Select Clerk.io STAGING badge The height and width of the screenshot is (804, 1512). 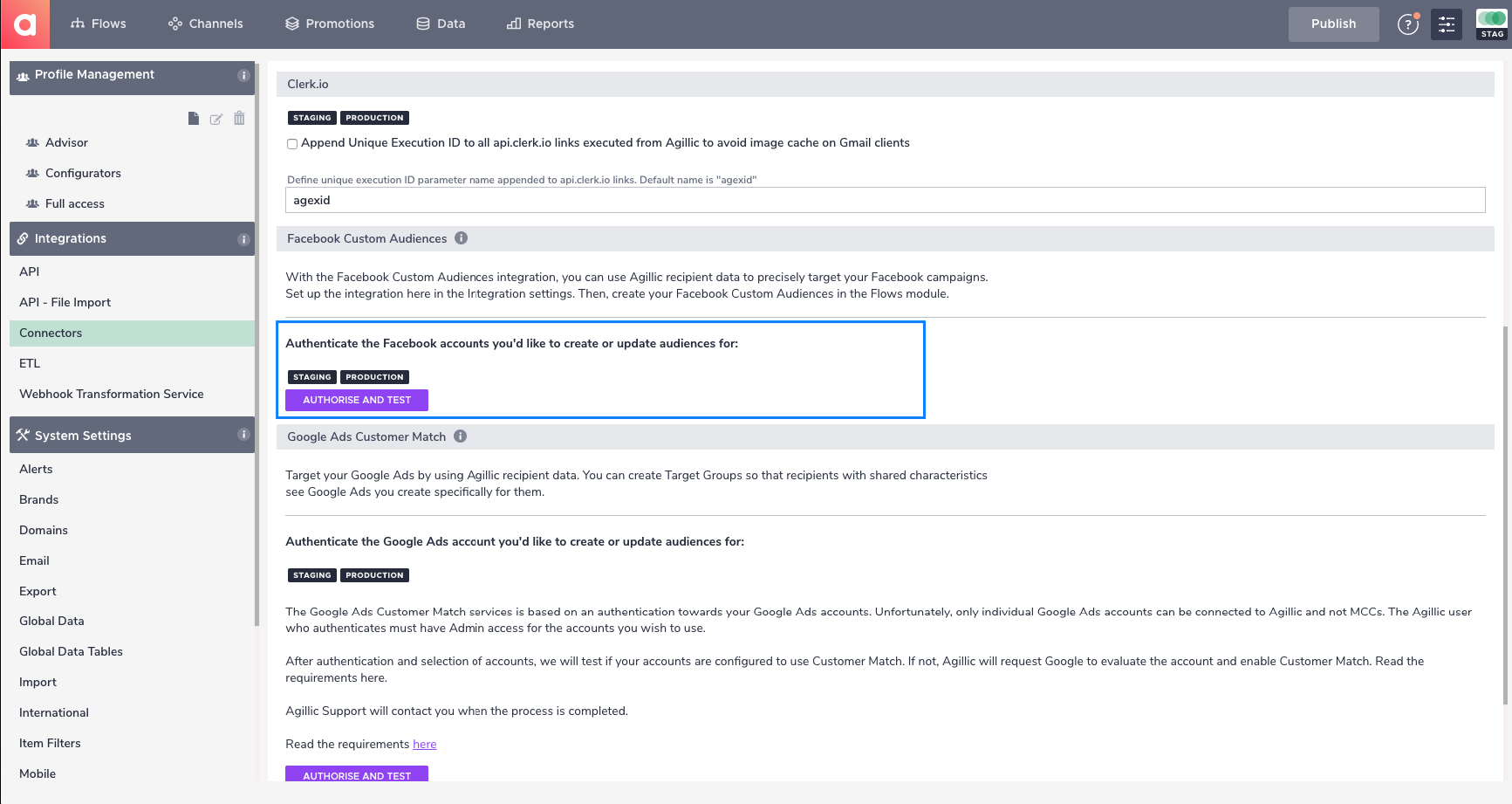[x=312, y=118]
